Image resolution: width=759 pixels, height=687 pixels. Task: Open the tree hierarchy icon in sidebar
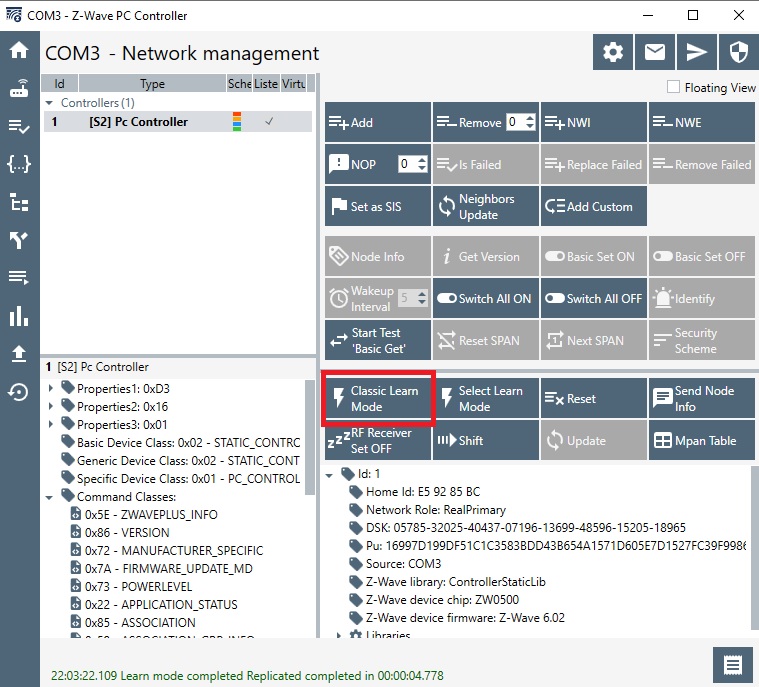[19, 202]
